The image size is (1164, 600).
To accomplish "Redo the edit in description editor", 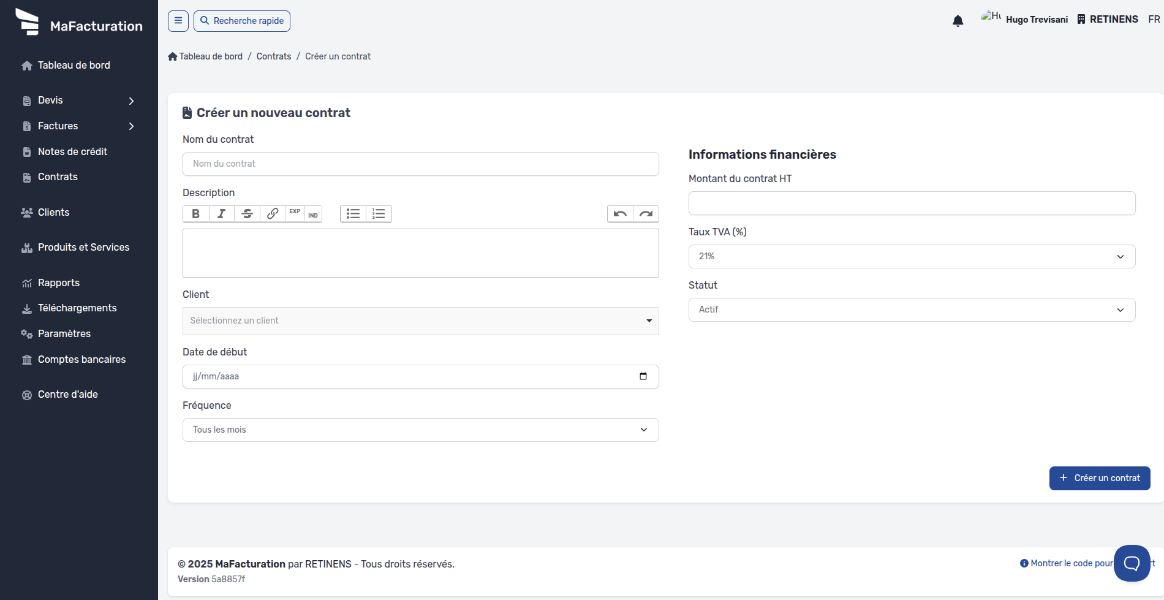I will (646, 214).
